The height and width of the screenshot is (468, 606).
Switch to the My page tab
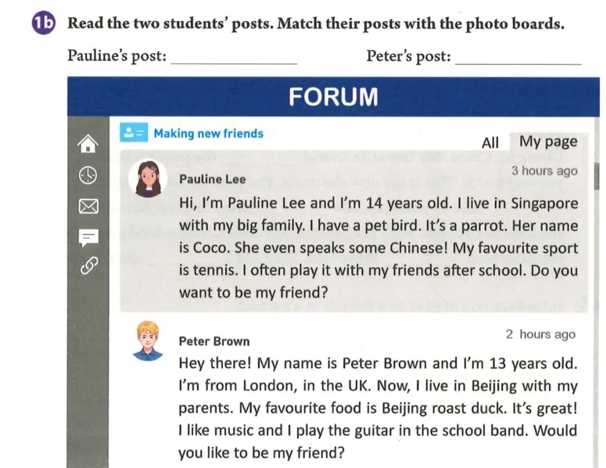coord(548,142)
